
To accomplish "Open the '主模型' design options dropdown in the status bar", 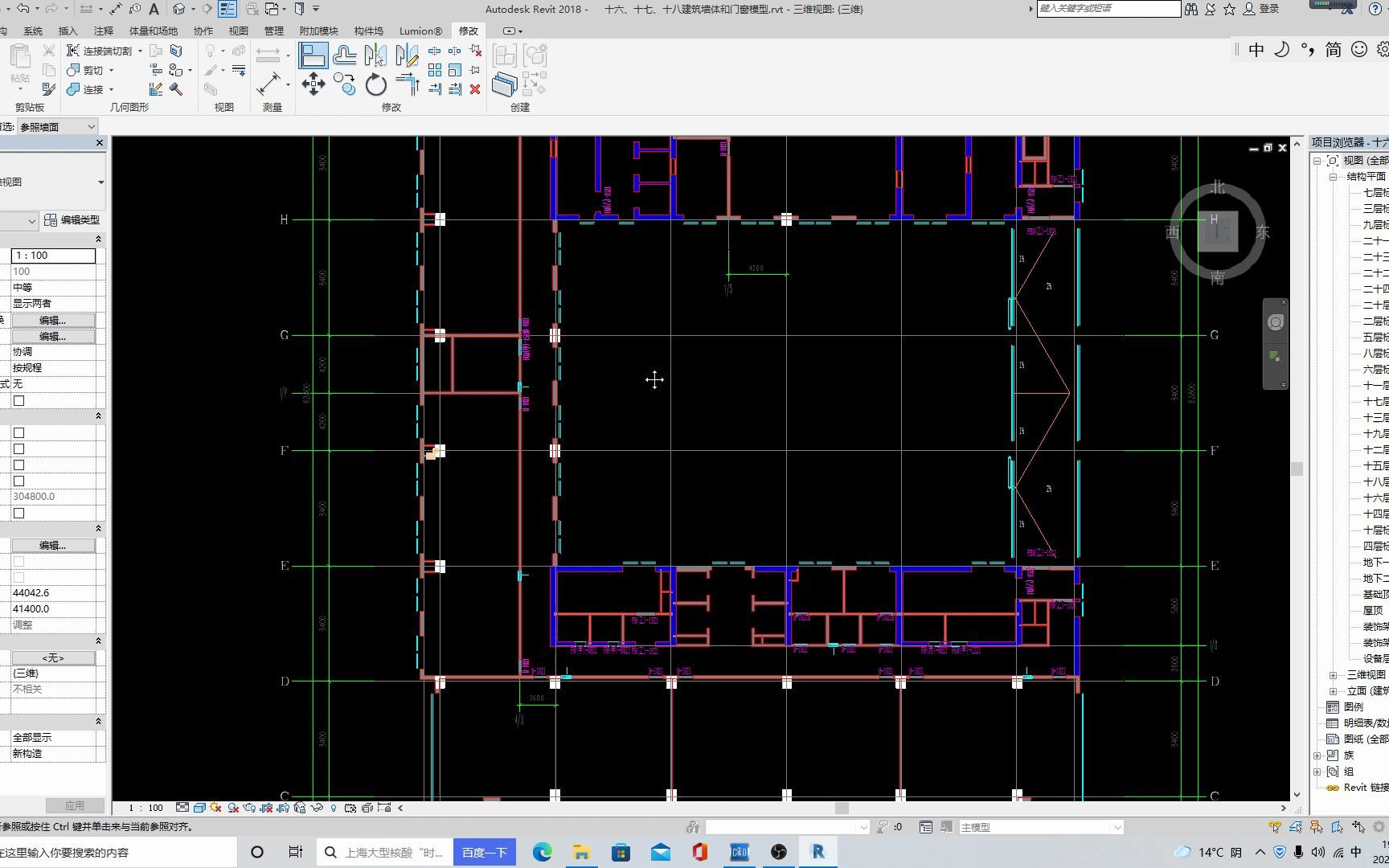I will pyautogui.click(x=1041, y=827).
